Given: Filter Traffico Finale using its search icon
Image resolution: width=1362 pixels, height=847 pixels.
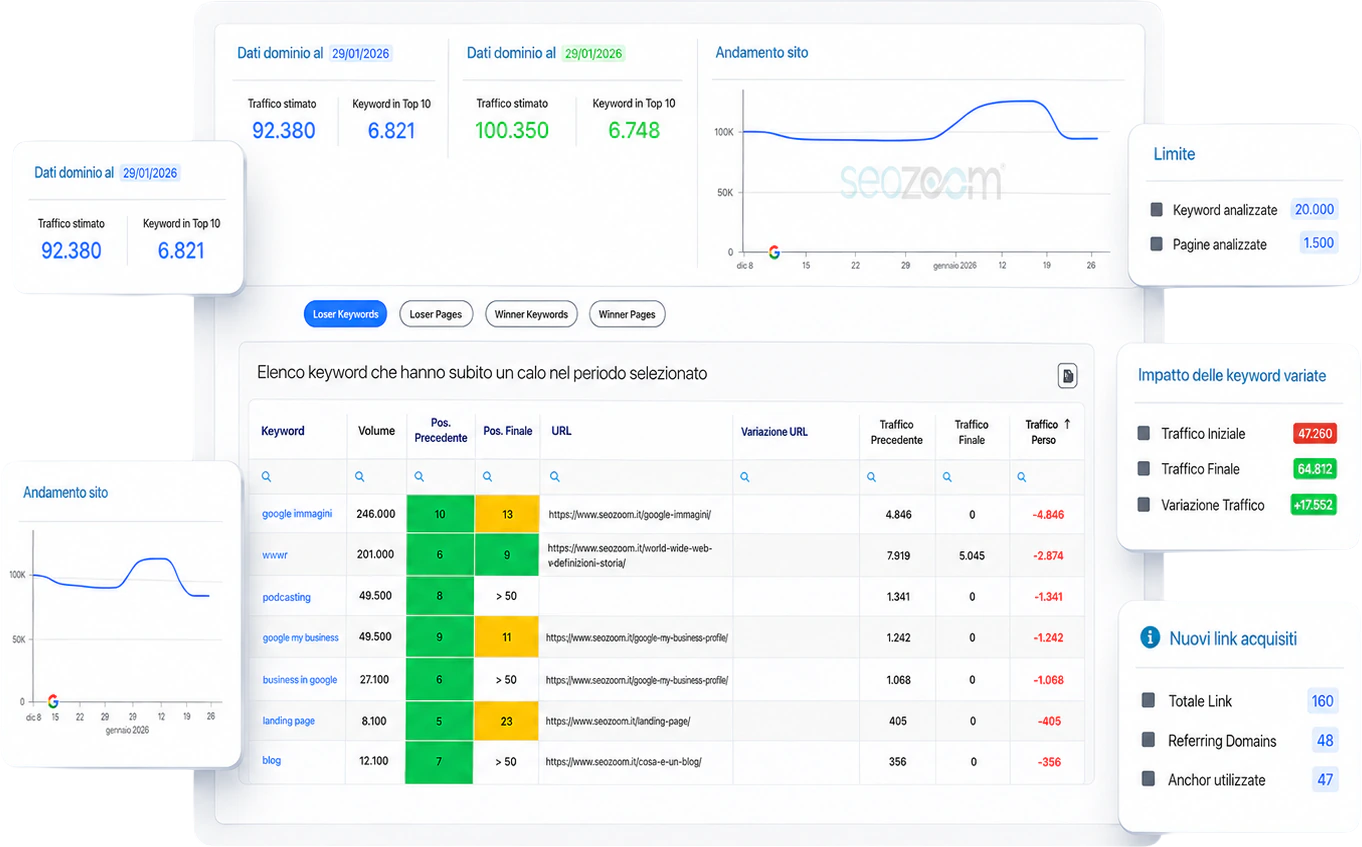Looking at the screenshot, I should tap(948, 477).
